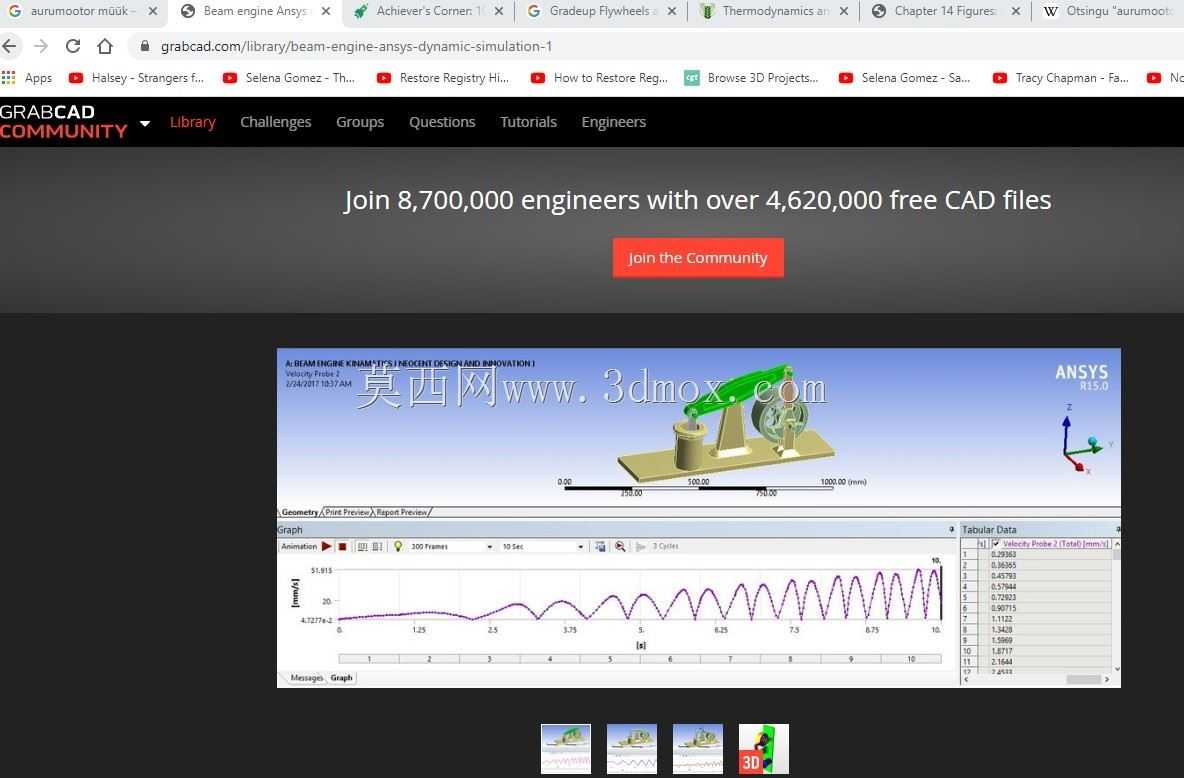
Task: Open the 'Selena Gomez - Sa...' bookmark
Action: (x=905, y=77)
